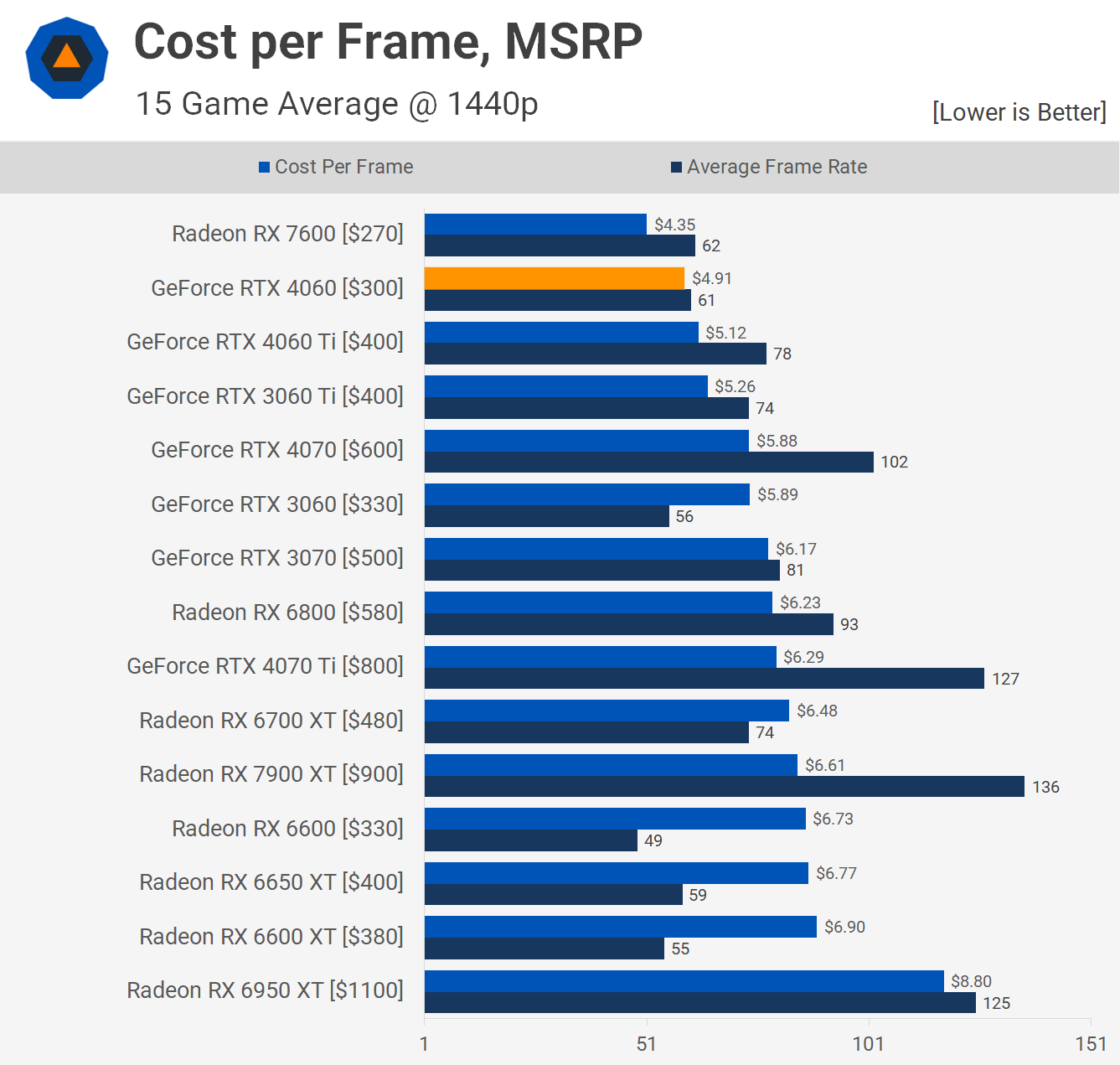
Task: Select the "Radeon RX 6700 XT [$480]" label
Action: point(271,721)
